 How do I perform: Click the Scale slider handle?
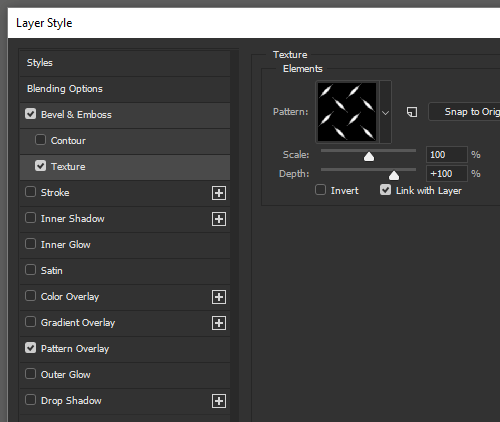(369, 156)
